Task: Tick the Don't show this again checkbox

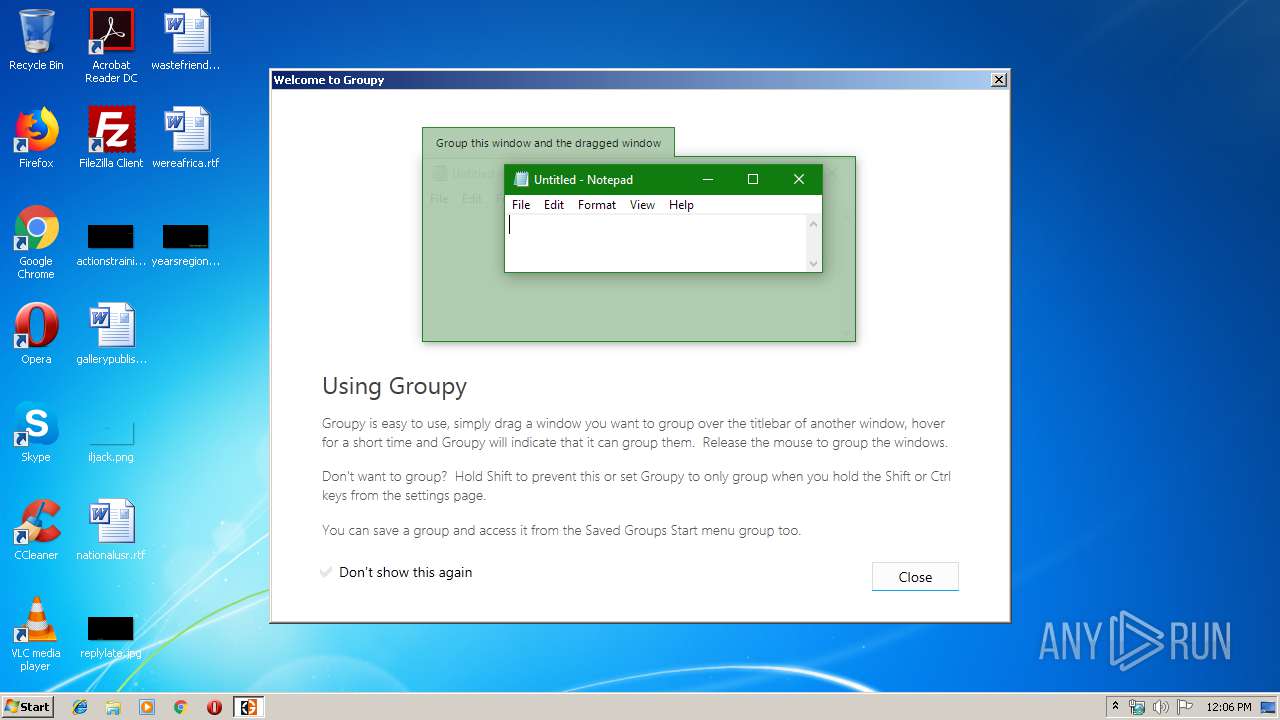Action: click(x=326, y=572)
